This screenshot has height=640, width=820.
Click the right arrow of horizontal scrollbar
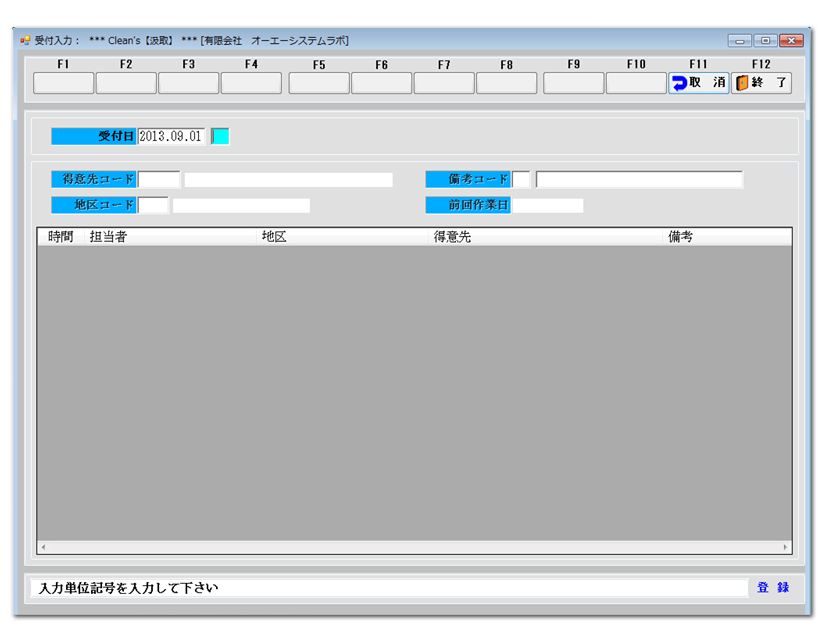[785, 547]
